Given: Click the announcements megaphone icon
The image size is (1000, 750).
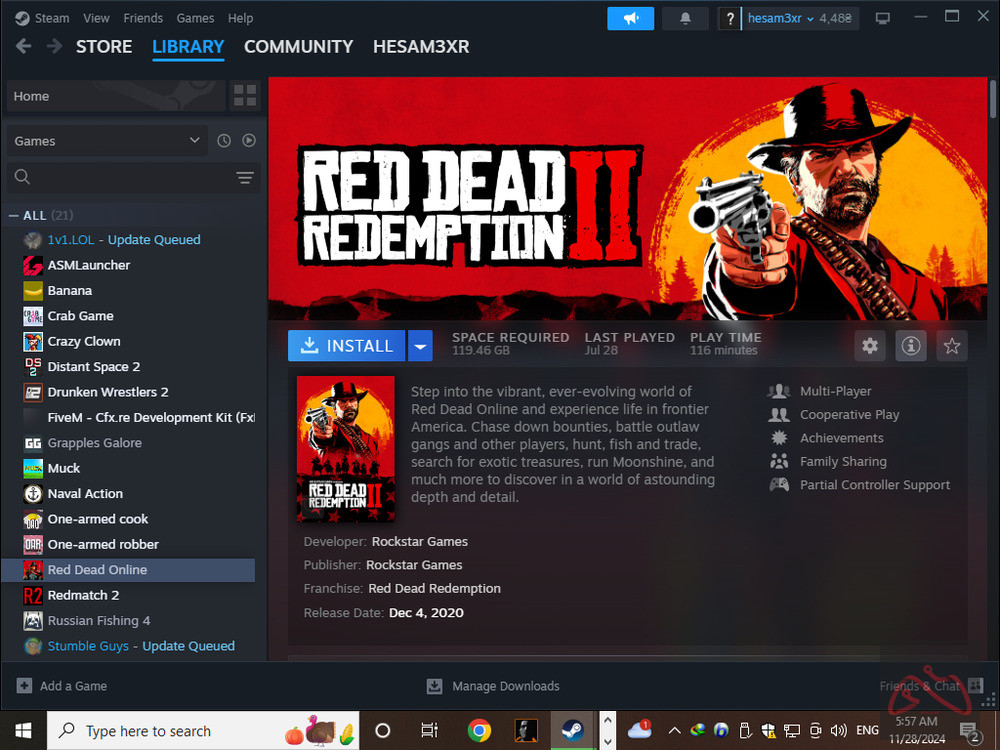Looking at the screenshot, I should coord(630,18).
